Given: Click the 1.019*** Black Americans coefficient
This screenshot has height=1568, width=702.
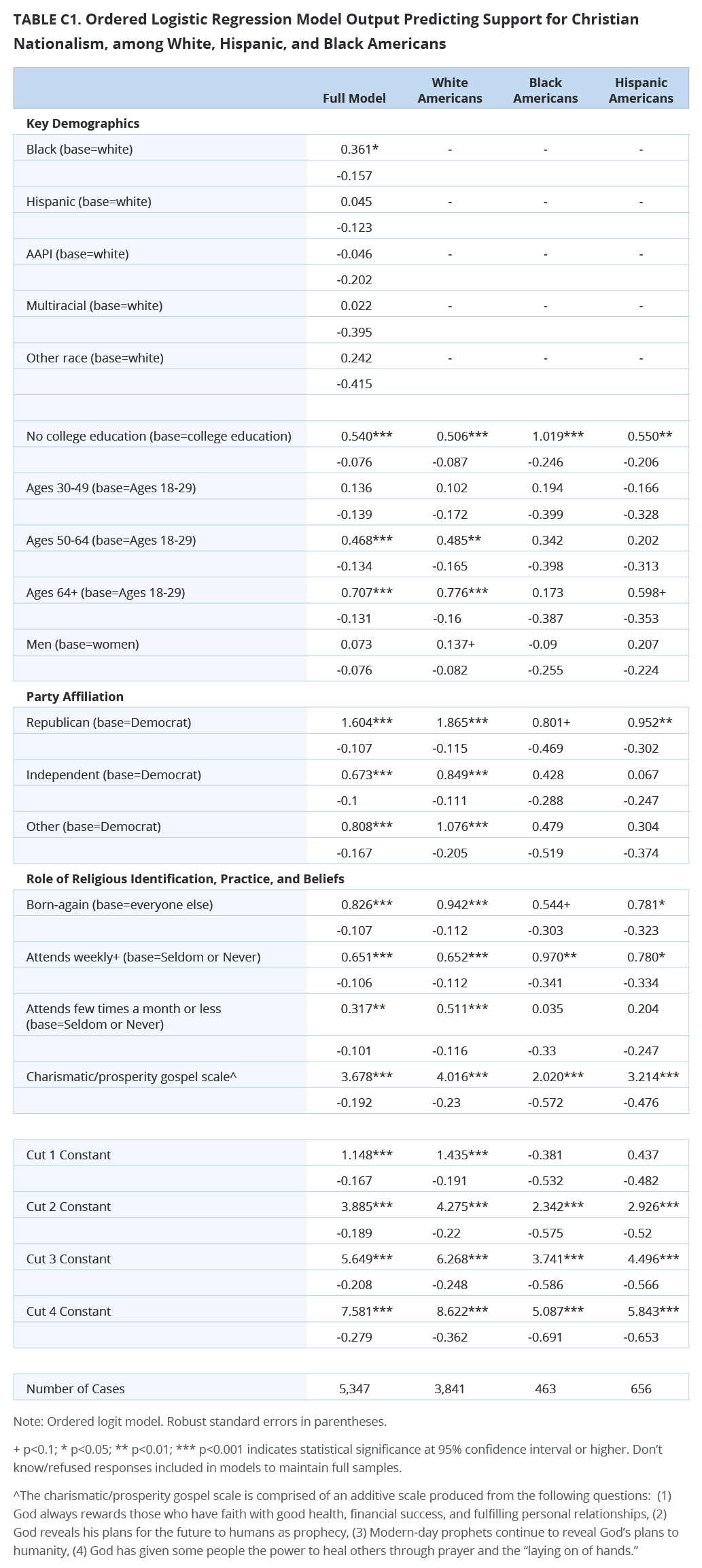Looking at the screenshot, I should tap(557, 436).
